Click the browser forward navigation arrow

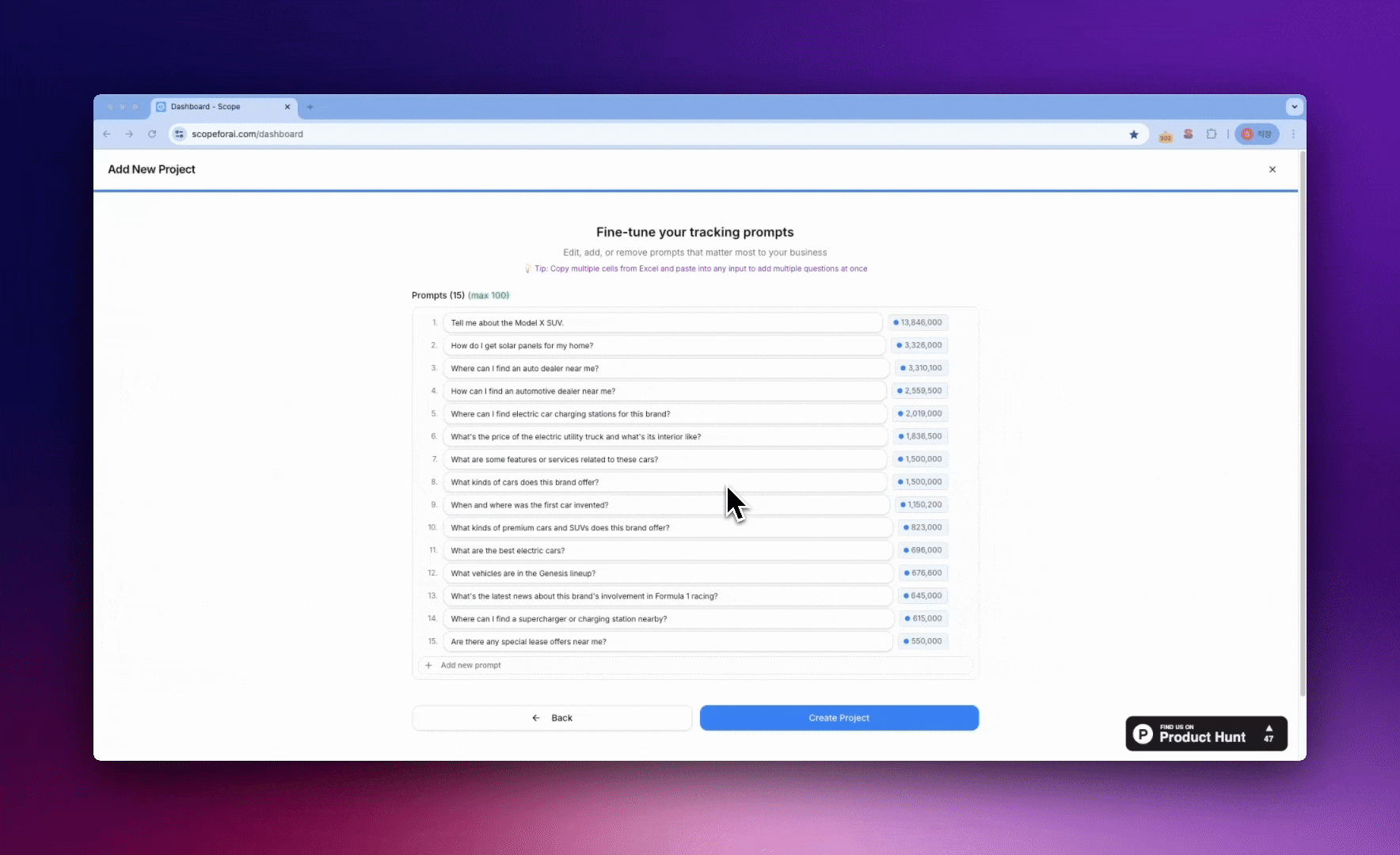click(x=129, y=134)
